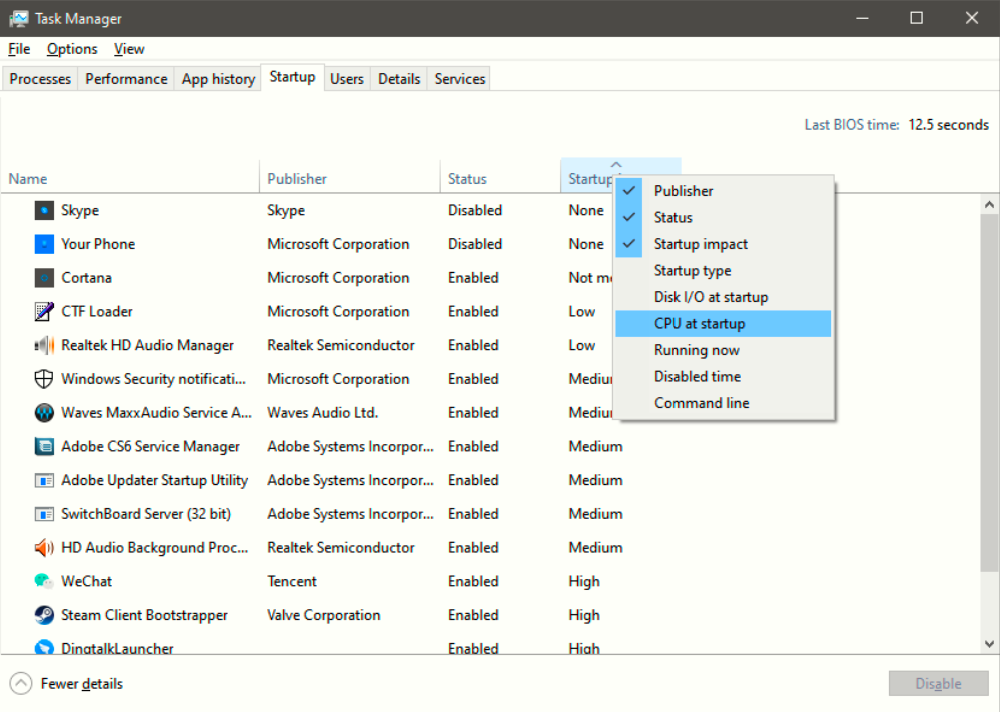This screenshot has height=712, width=1000.
Task: Switch to the Details tab
Action: (399, 79)
